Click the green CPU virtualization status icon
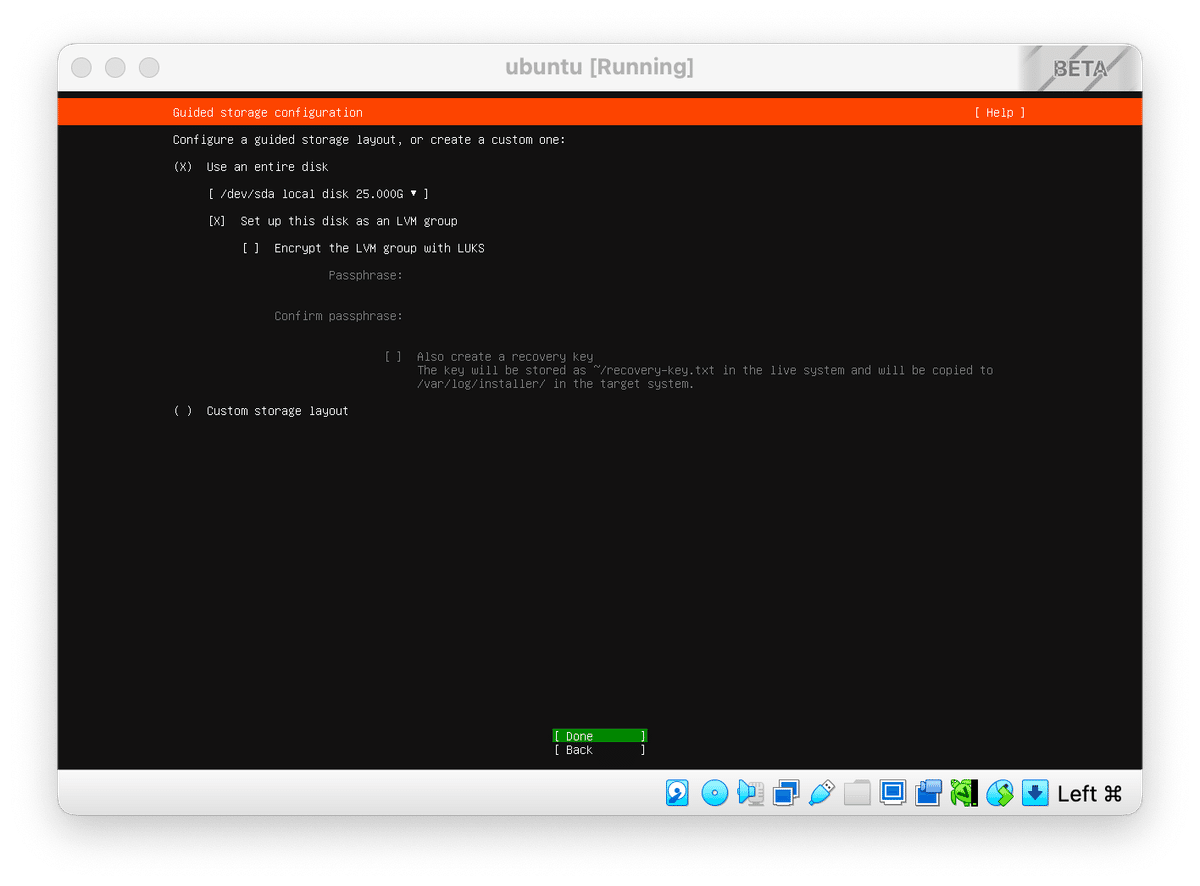This screenshot has height=886, width=1200. click(963, 793)
